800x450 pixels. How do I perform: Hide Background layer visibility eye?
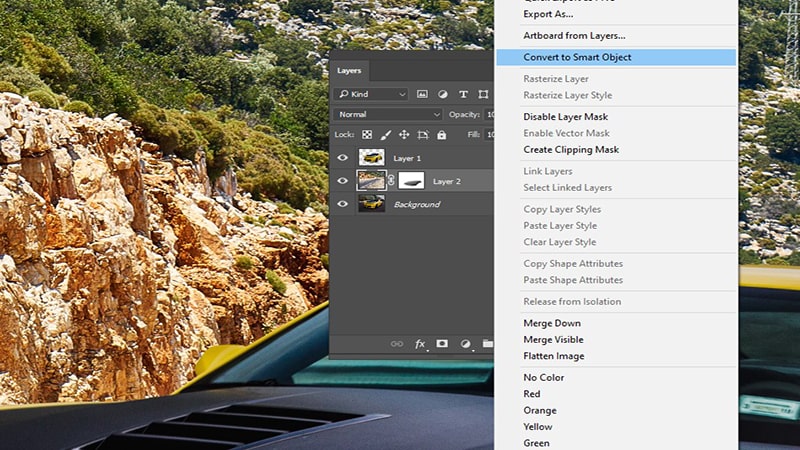click(x=342, y=204)
